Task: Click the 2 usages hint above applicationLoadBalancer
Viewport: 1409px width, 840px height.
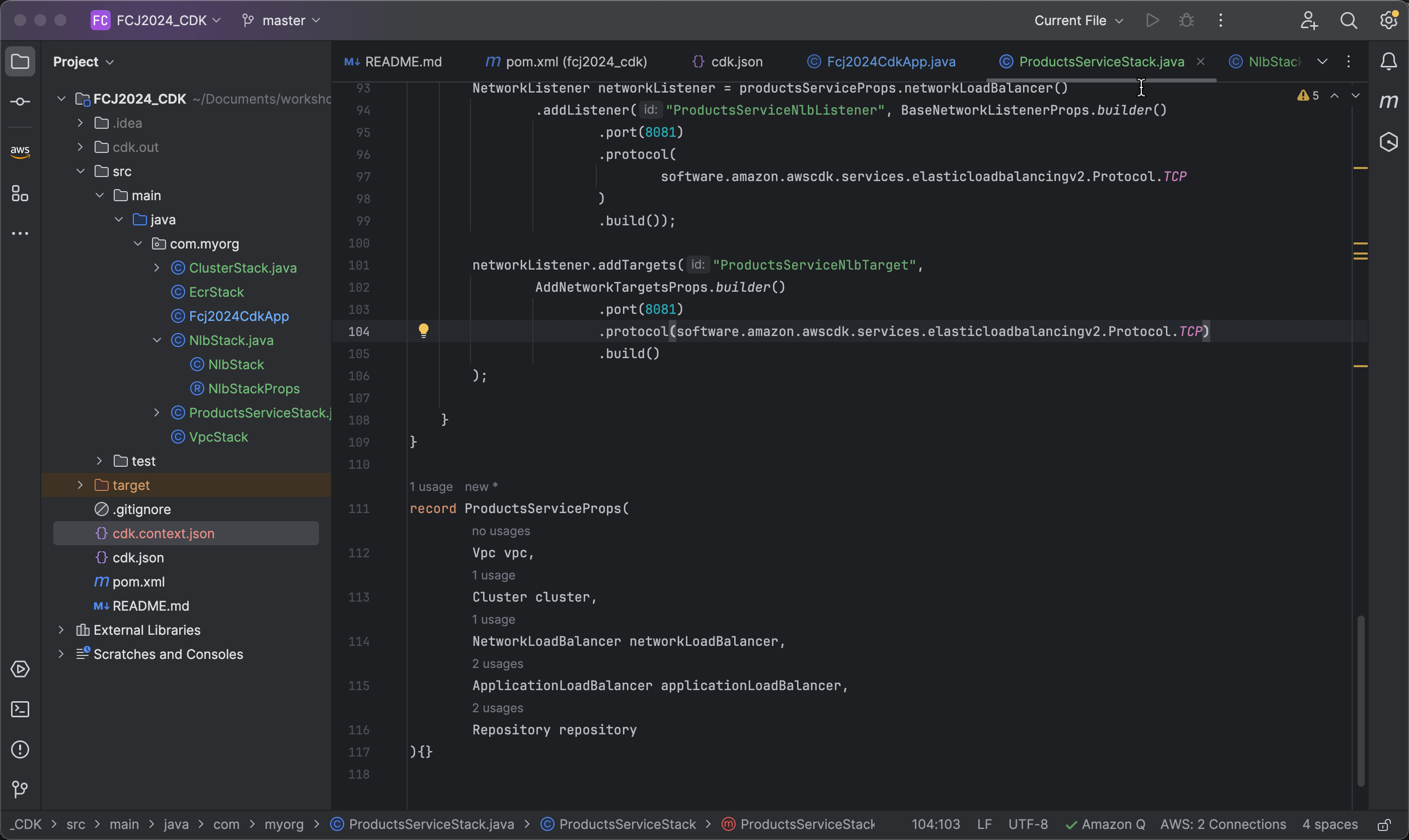Action: (x=498, y=664)
